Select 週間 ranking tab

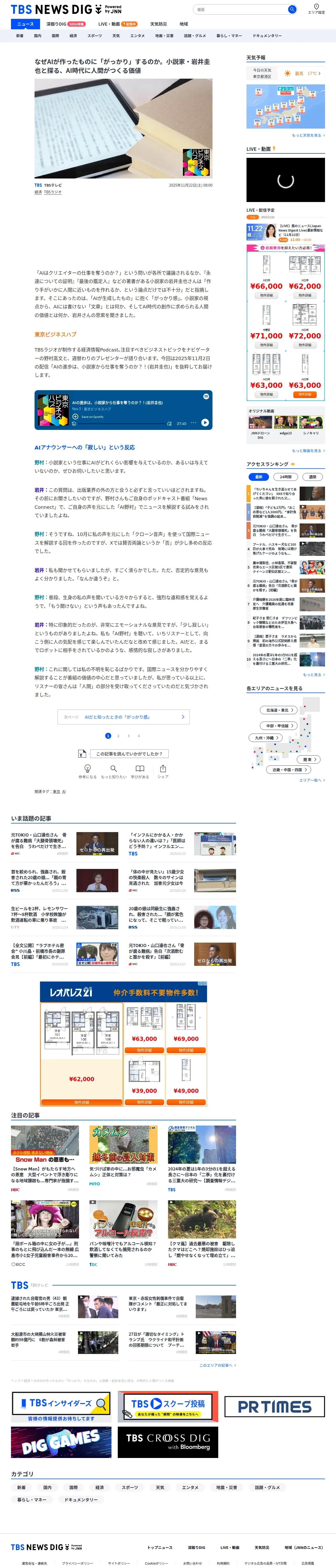point(313,477)
